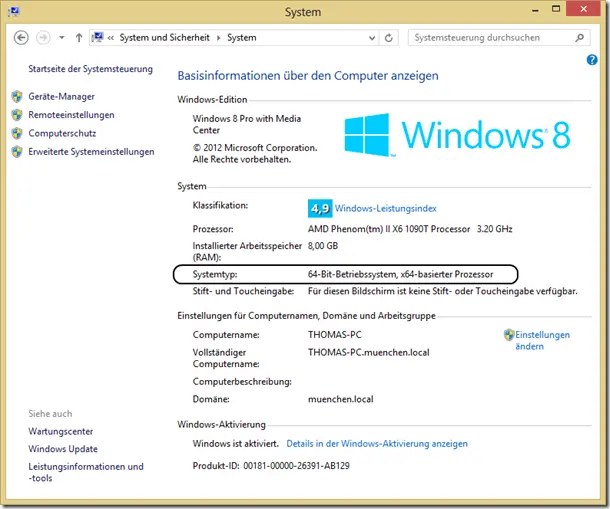The height and width of the screenshot is (509, 610).
Task: Open the recent locations dropdown arrow
Action: pos(62,38)
